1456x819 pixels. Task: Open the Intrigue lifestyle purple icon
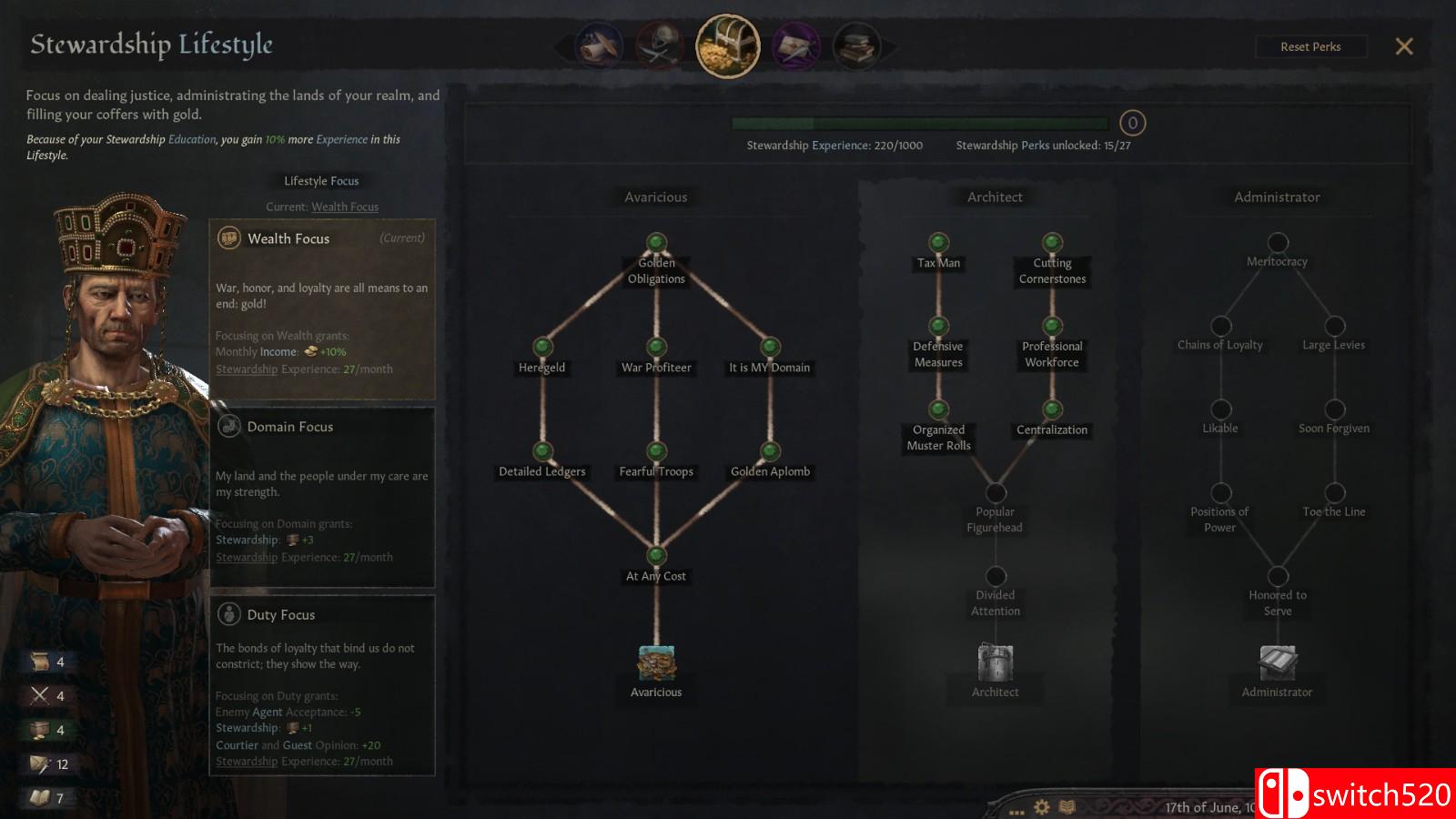[x=796, y=45]
